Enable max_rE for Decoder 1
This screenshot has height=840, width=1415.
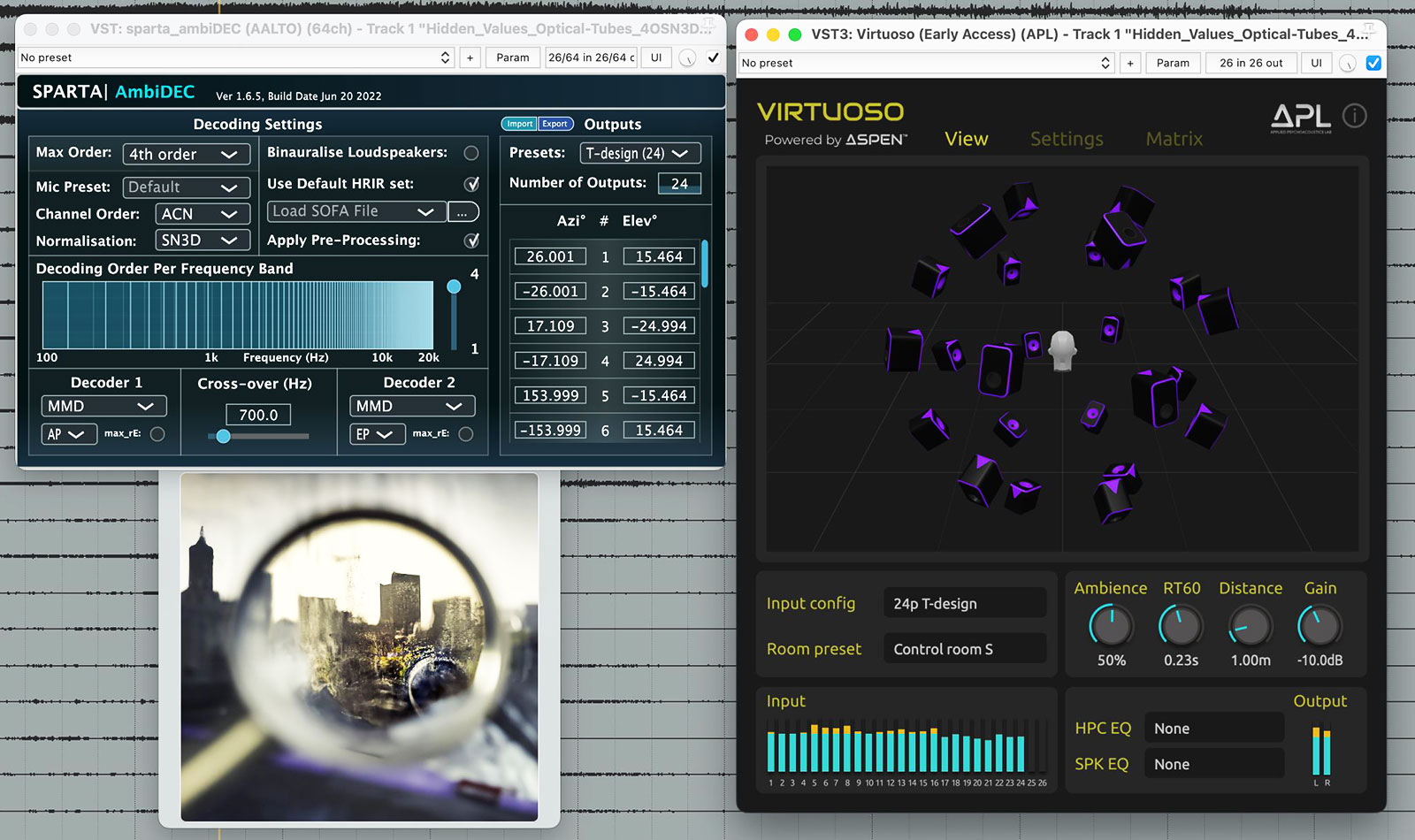[157, 434]
